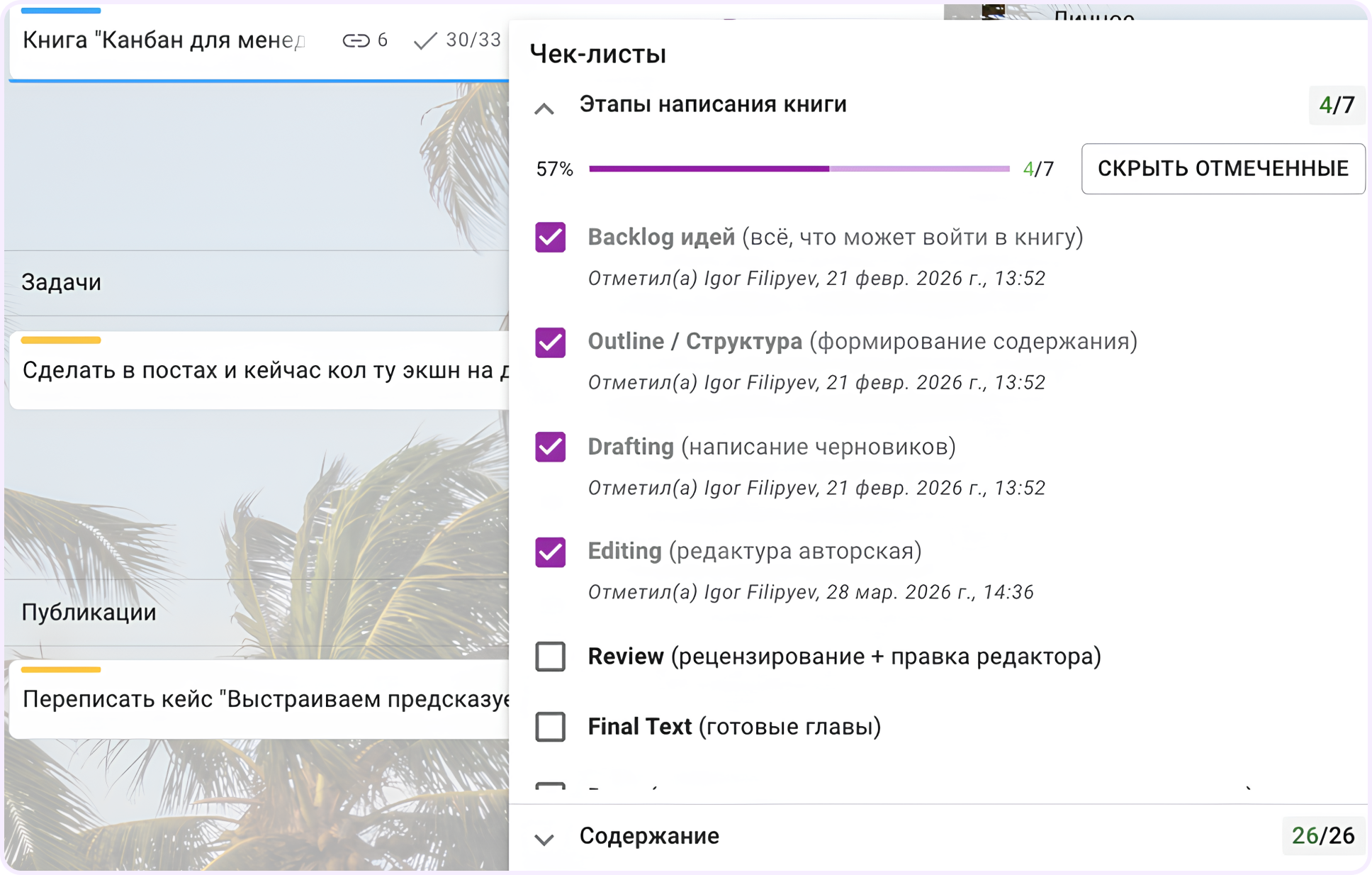Click the link icon on book card
The image size is (1372, 875).
click(x=356, y=40)
